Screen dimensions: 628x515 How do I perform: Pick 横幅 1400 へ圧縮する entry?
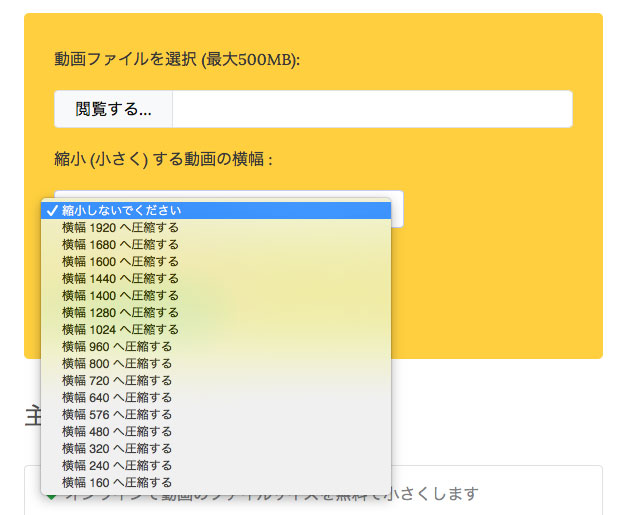tap(120, 295)
